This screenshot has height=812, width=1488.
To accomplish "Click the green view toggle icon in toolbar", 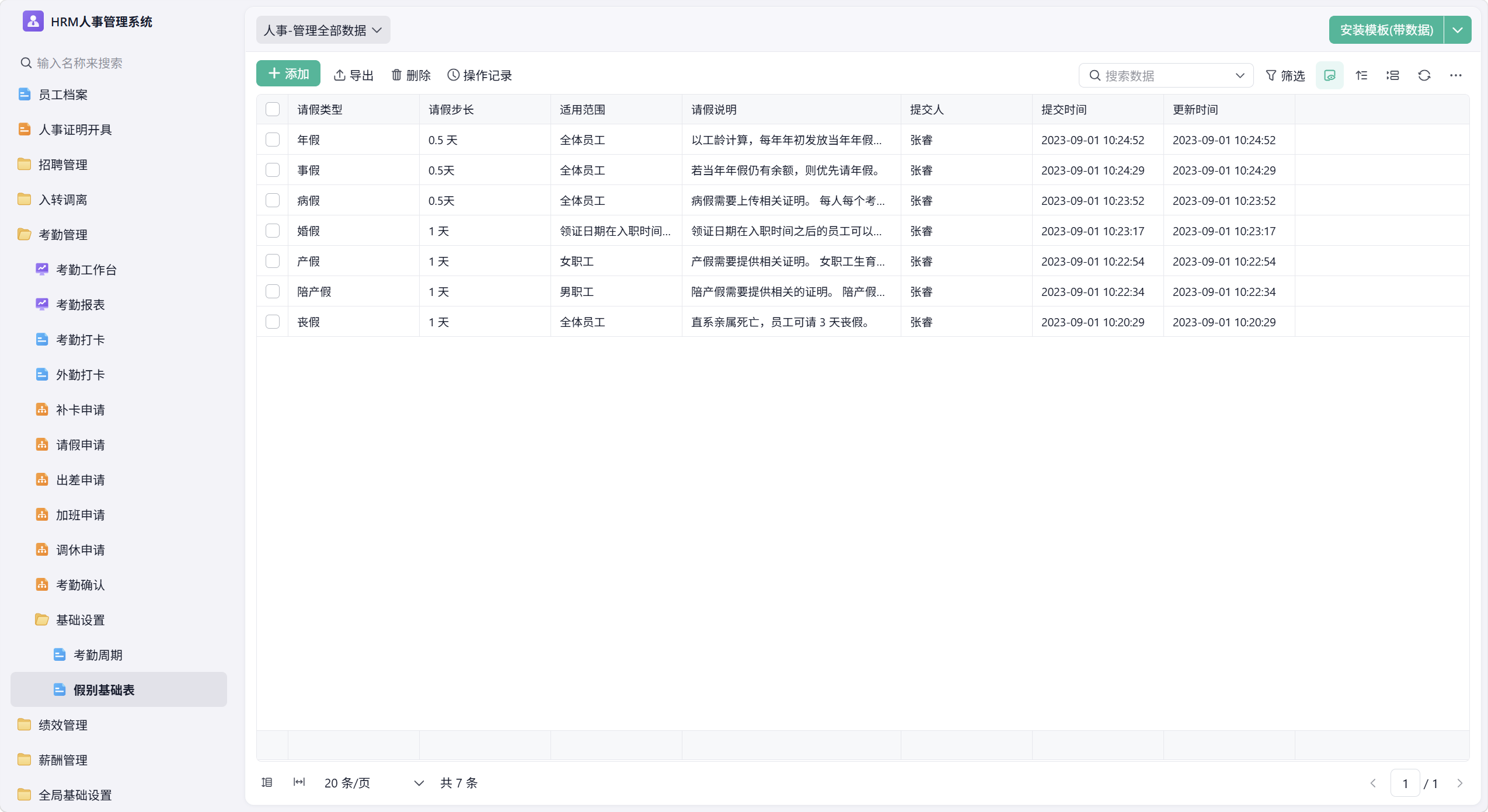I will tap(1330, 75).
